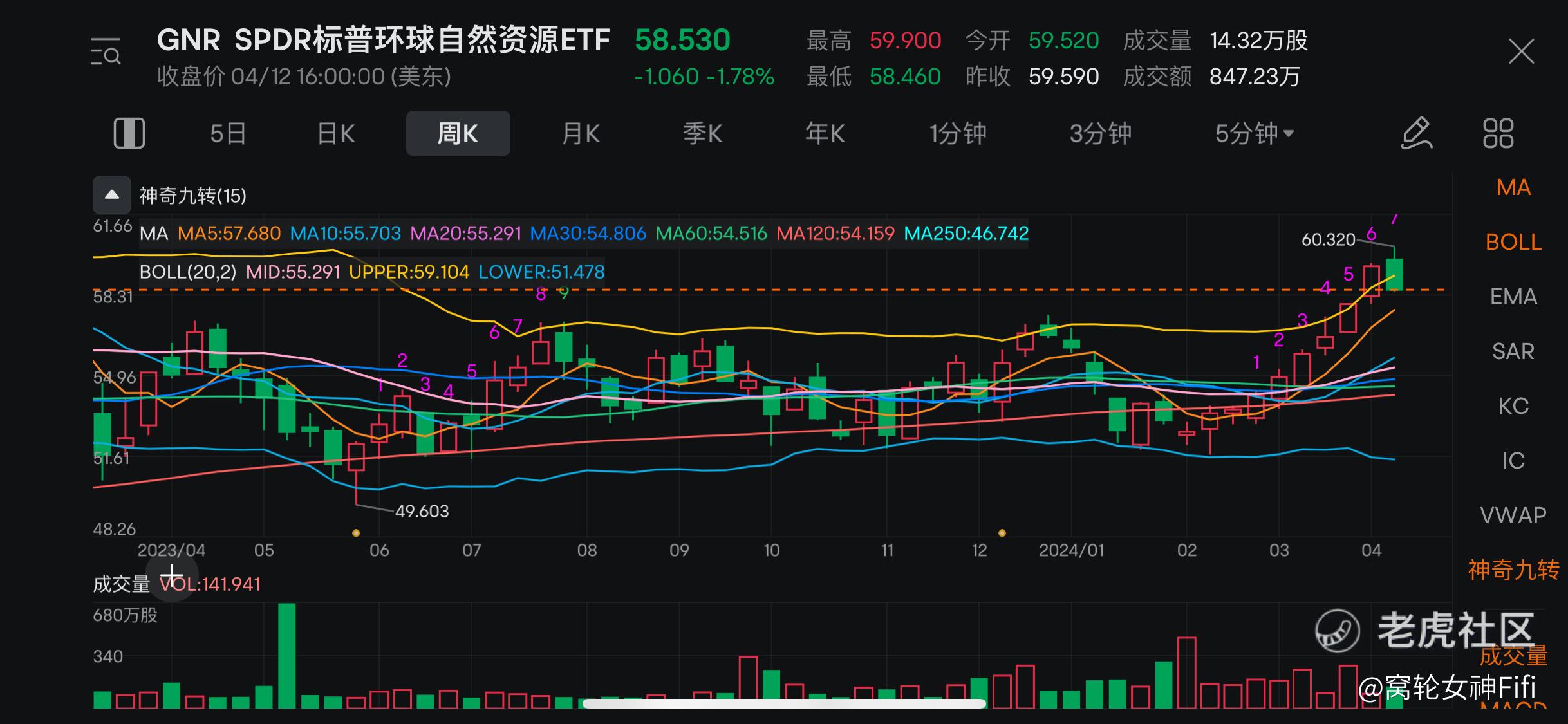Click the latest green weekly candle
Image resolution: width=1568 pixels, height=724 pixels.
point(1394,275)
